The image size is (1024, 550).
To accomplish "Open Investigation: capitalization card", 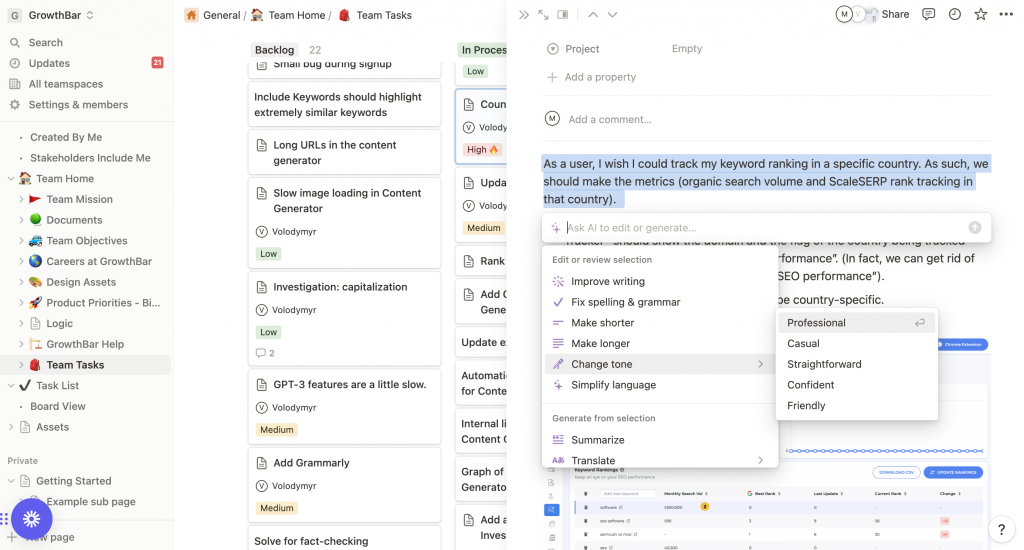I will (344, 318).
